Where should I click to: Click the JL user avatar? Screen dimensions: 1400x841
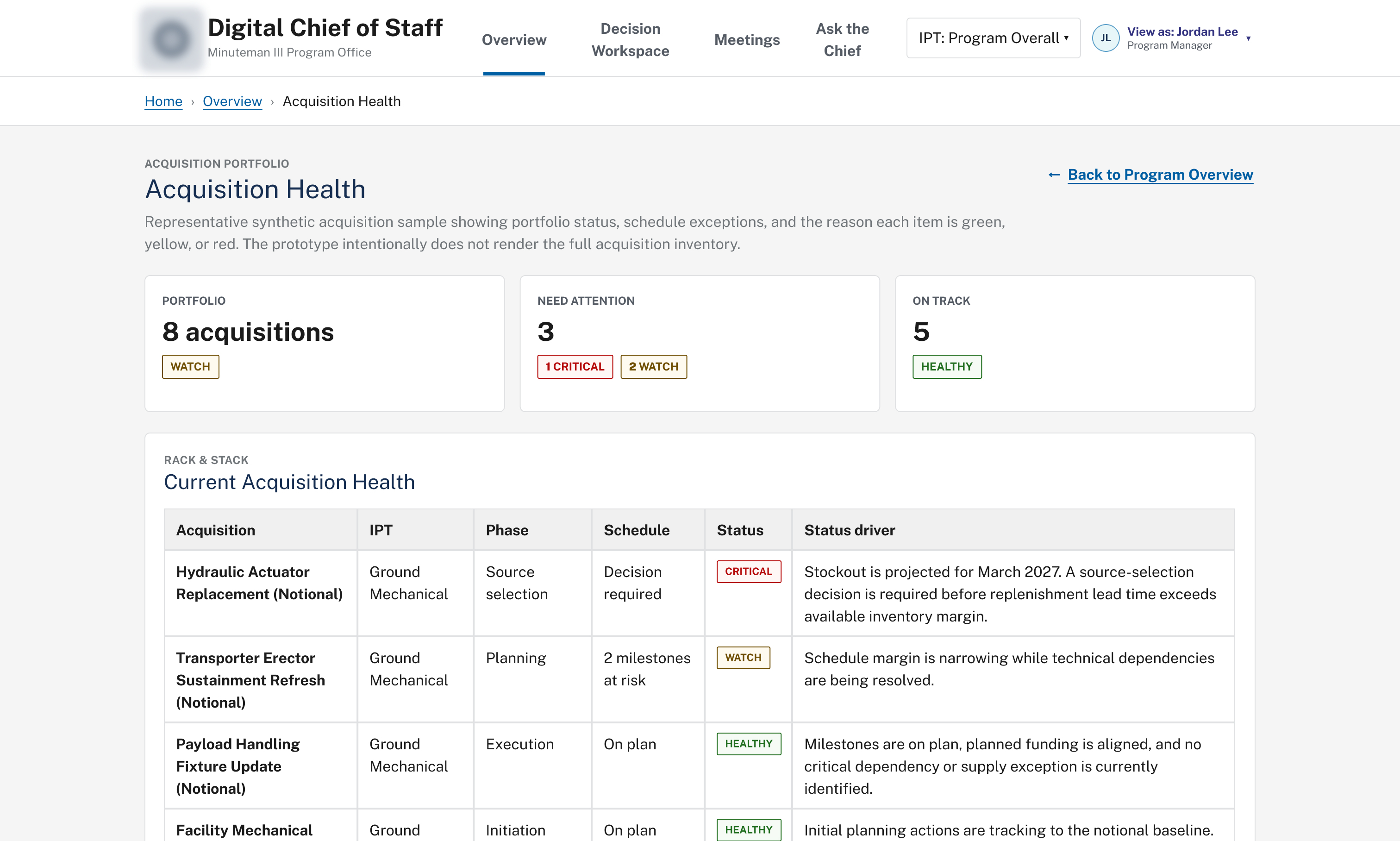1105,38
